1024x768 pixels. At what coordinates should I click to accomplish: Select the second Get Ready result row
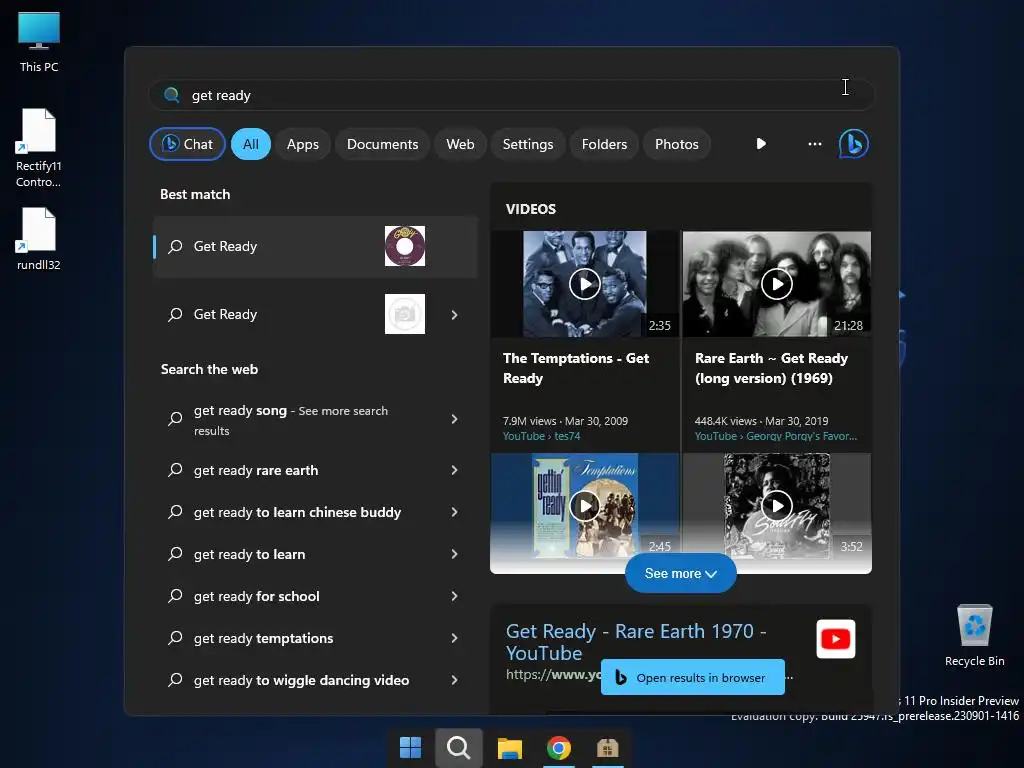pos(315,314)
